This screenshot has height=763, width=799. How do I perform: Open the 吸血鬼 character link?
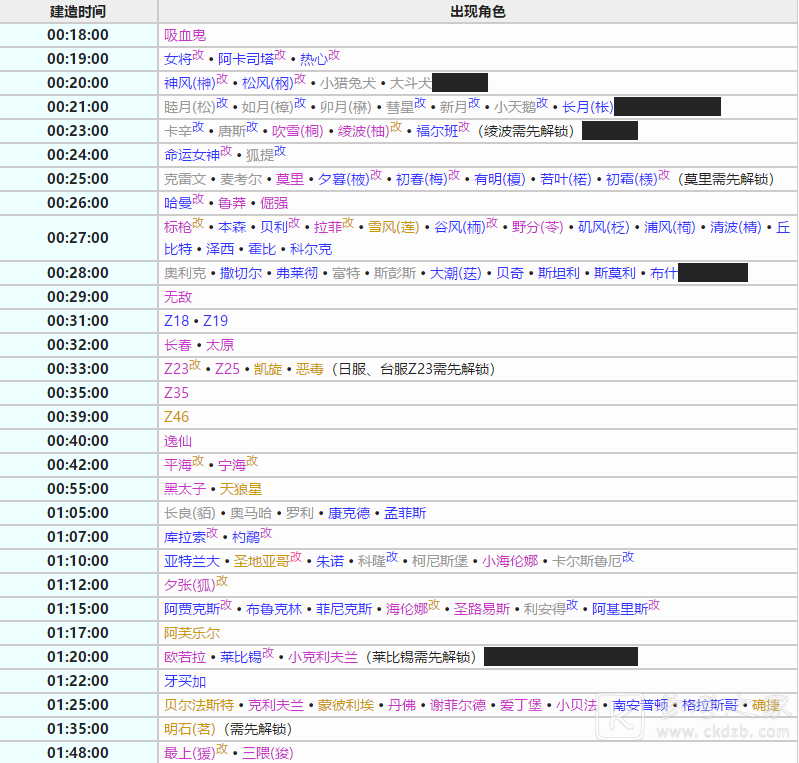[x=185, y=35]
